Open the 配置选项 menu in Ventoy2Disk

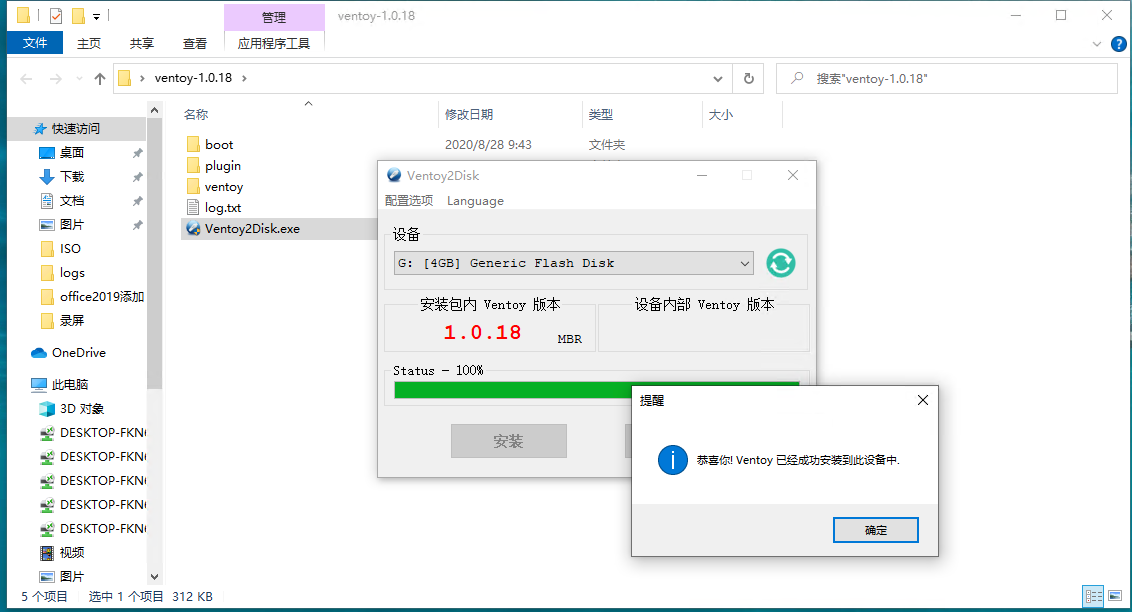click(x=409, y=201)
